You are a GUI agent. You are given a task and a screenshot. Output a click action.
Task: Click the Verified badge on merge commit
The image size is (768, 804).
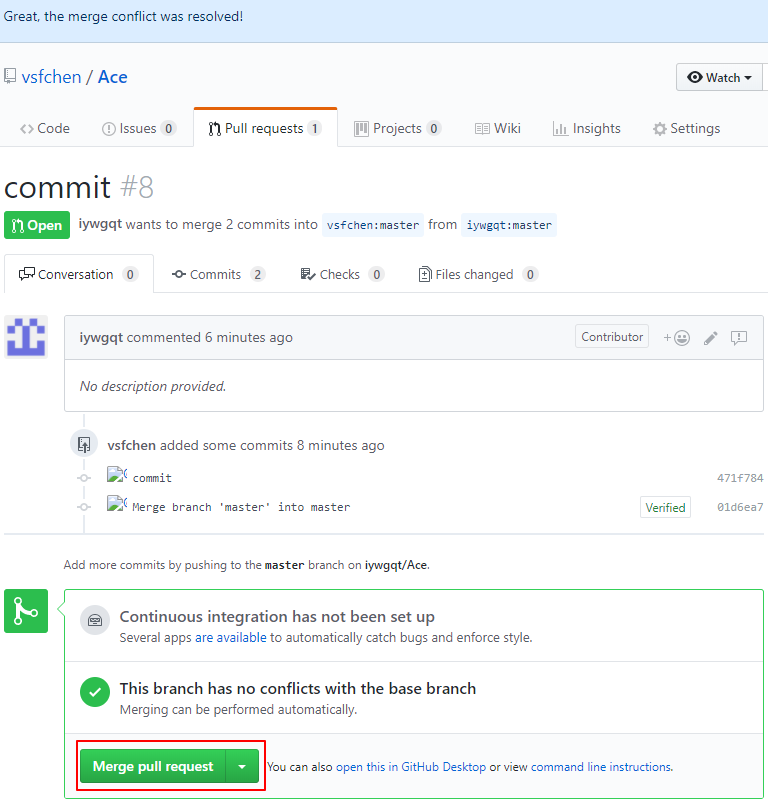665,507
